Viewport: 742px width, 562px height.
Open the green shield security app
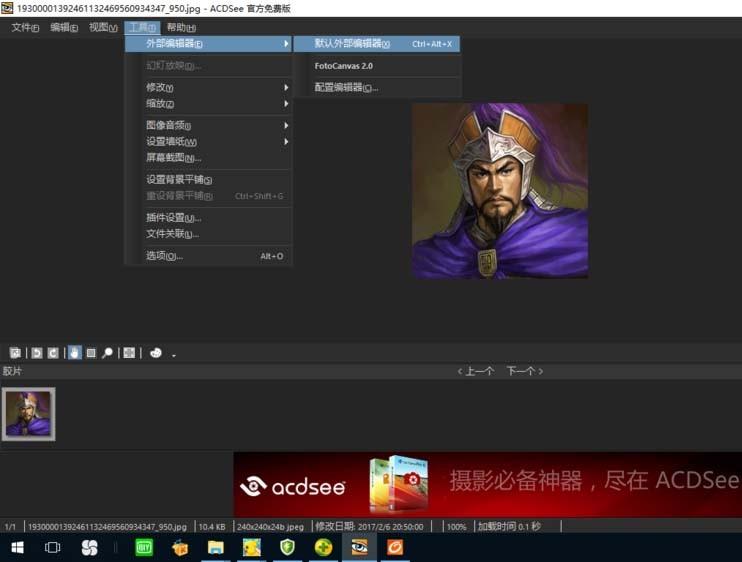287,548
